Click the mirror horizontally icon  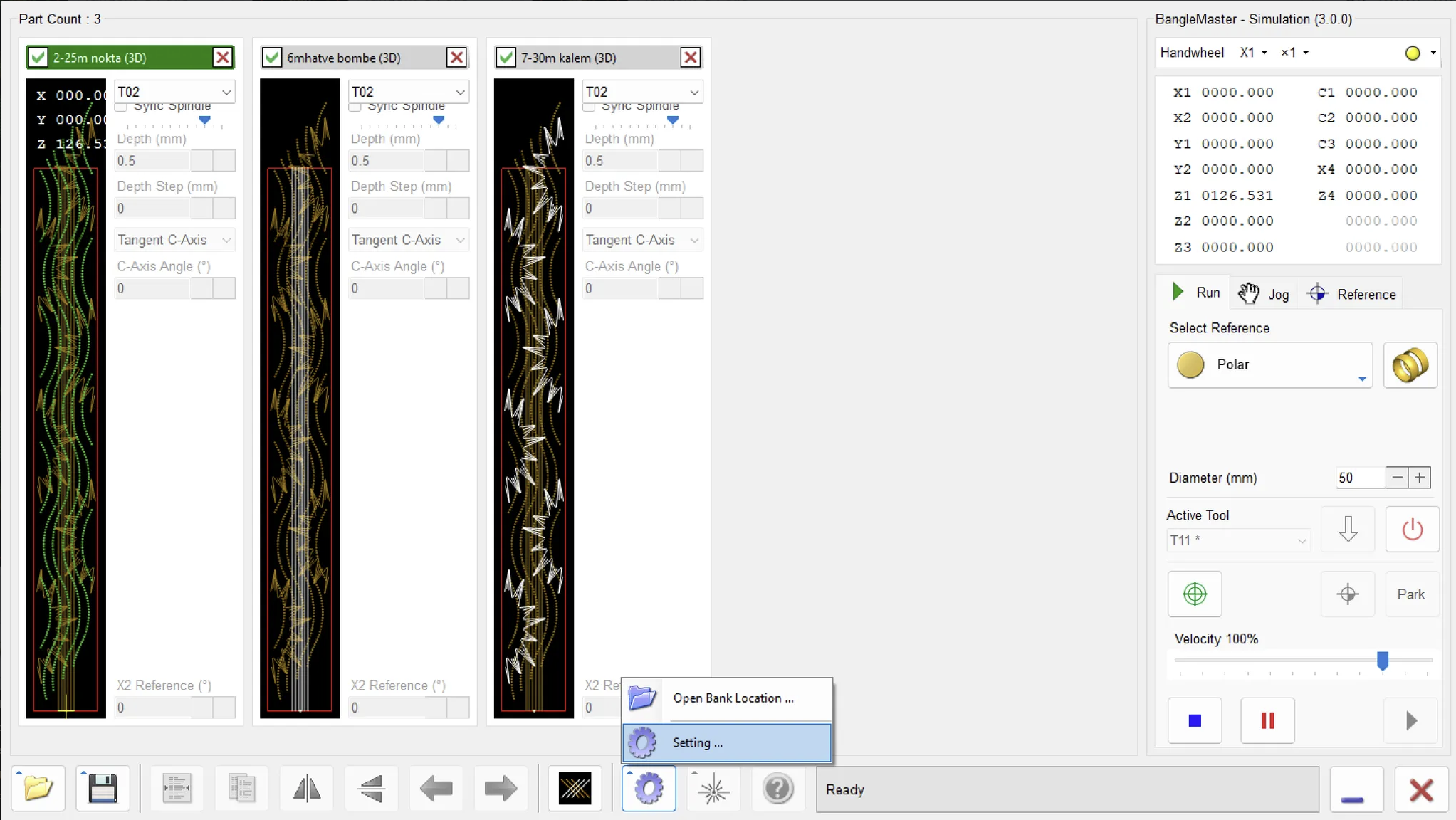[307, 789]
